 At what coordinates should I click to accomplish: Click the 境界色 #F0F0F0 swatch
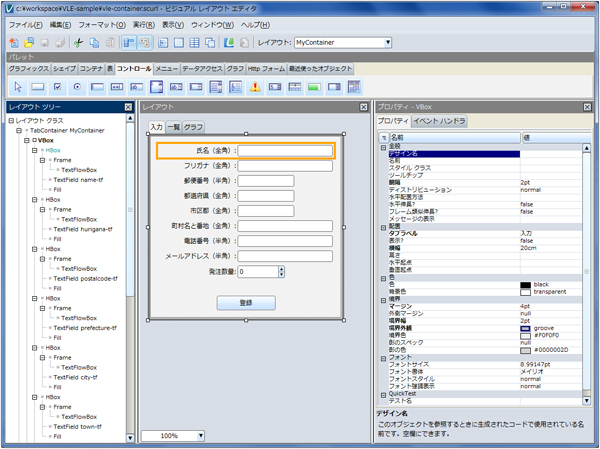pyautogui.click(x=525, y=336)
